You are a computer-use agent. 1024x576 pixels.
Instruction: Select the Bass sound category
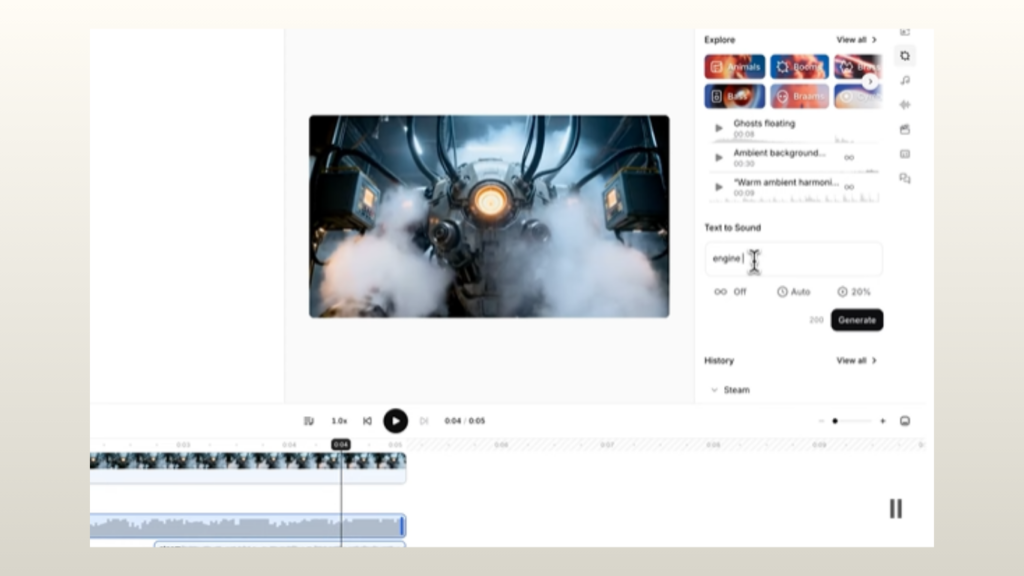pos(735,96)
